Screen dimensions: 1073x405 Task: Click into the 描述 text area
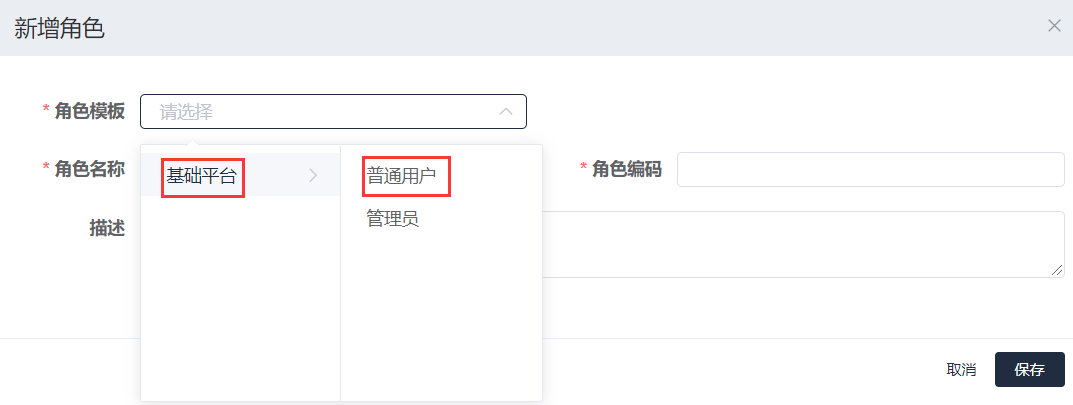tap(800, 244)
